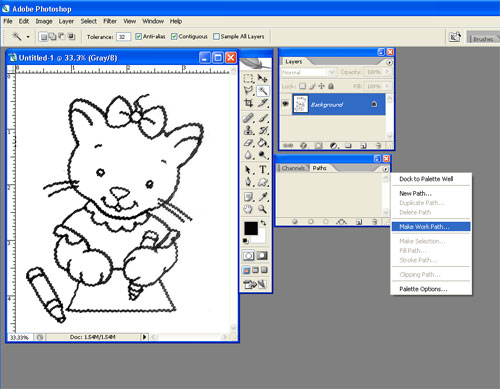
Task: Select the Slice tool
Action: 263,103
